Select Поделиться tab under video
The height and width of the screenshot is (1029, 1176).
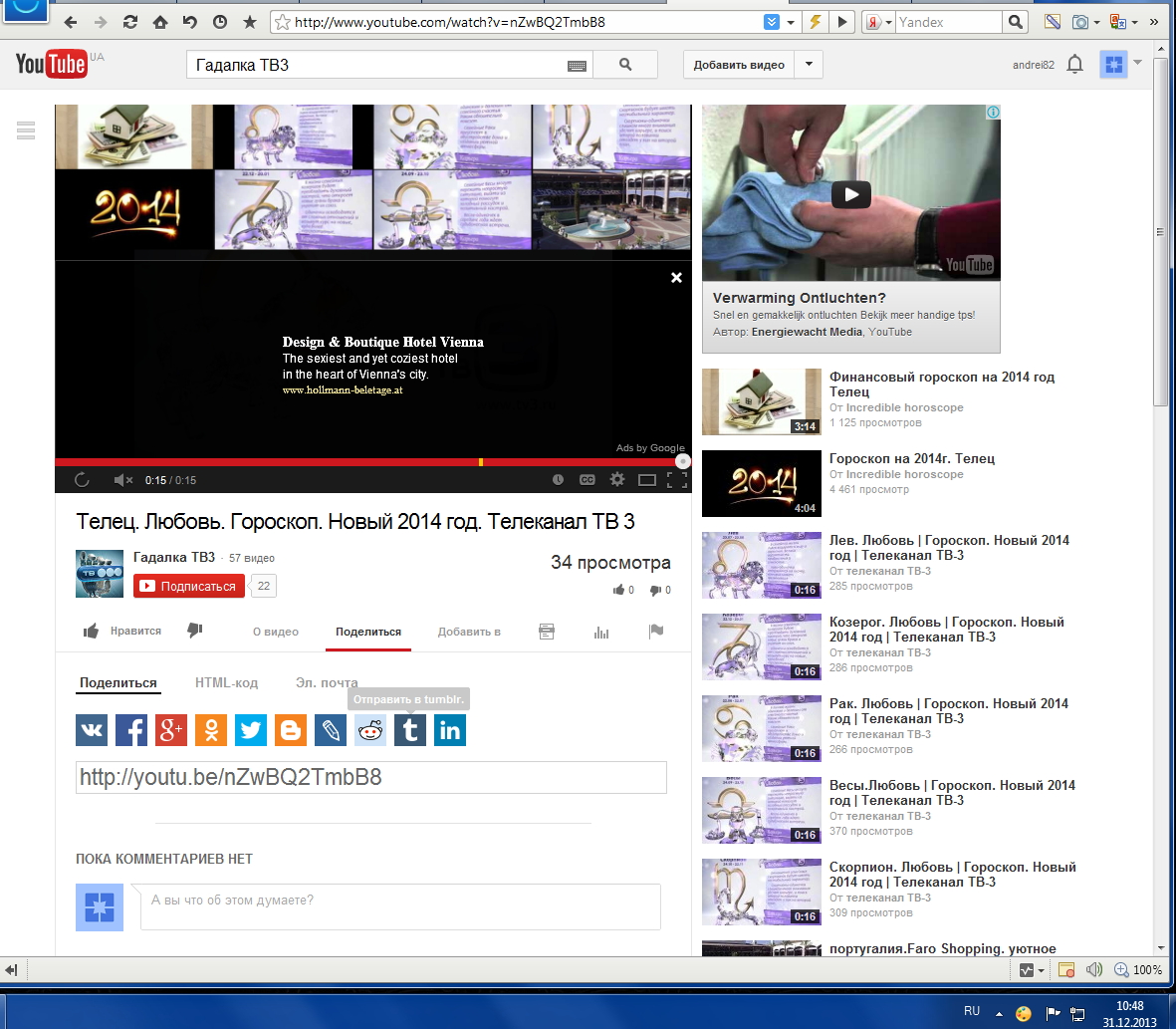(368, 632)
